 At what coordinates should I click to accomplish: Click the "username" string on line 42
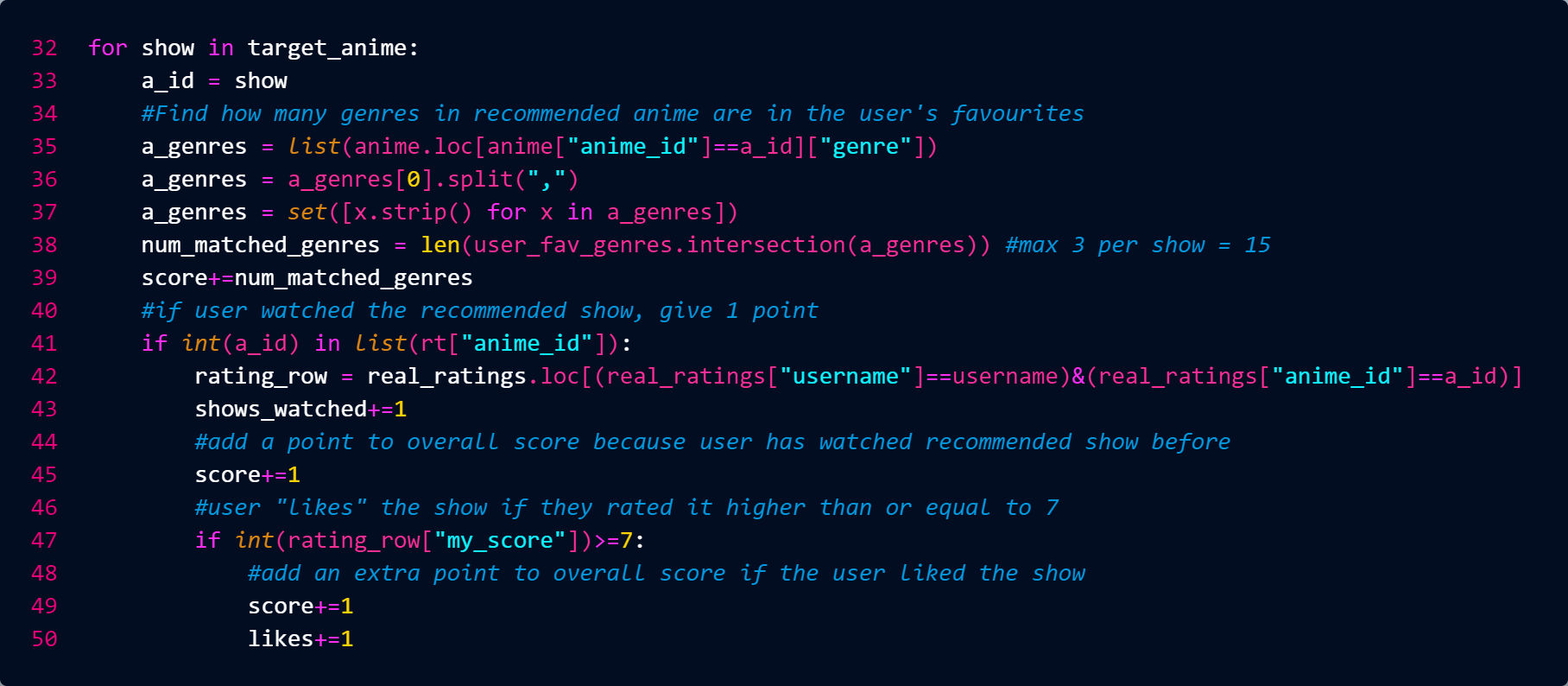[x=845, y=376]
